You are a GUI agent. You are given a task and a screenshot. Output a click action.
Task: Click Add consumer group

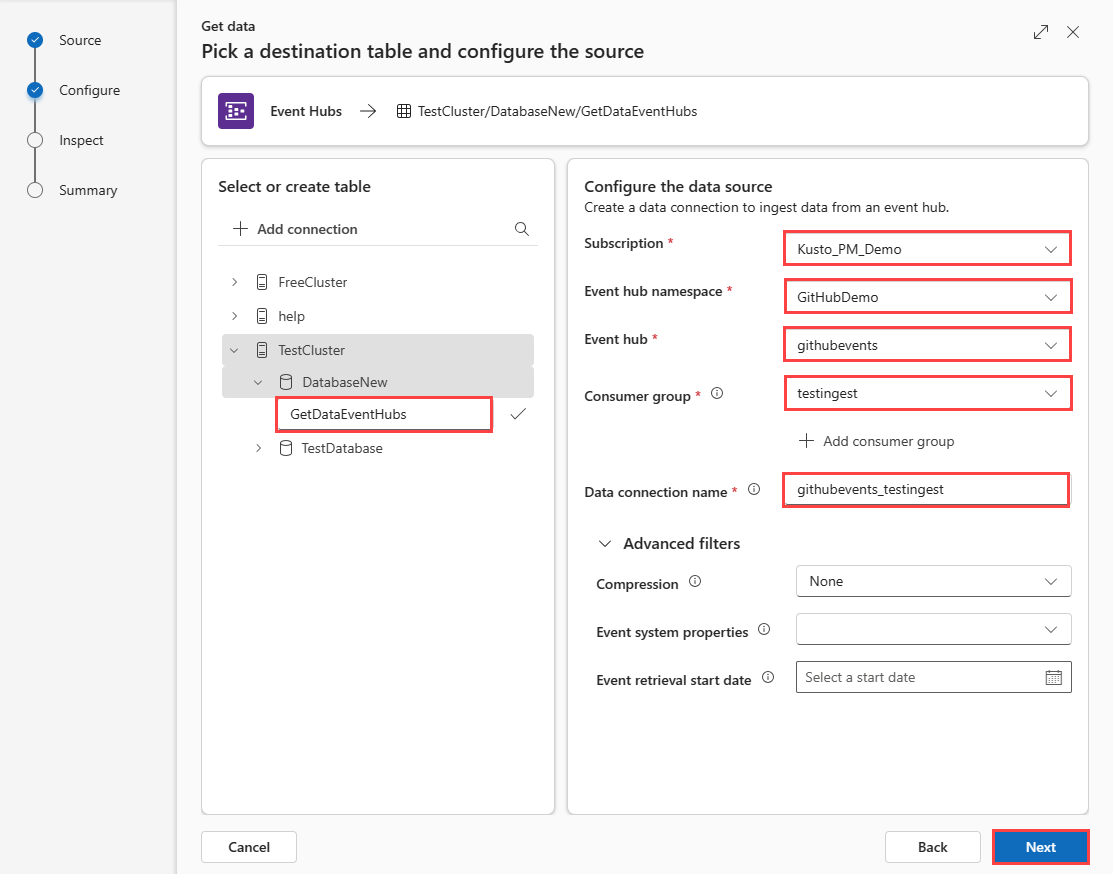[x=877, y=441]
